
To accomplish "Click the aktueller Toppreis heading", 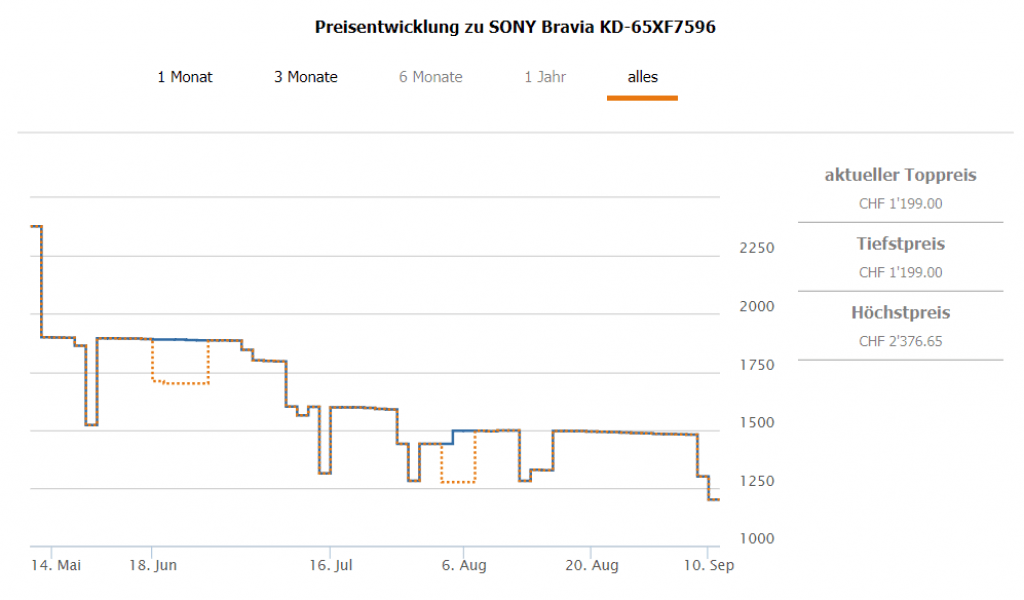I will 900,175.
